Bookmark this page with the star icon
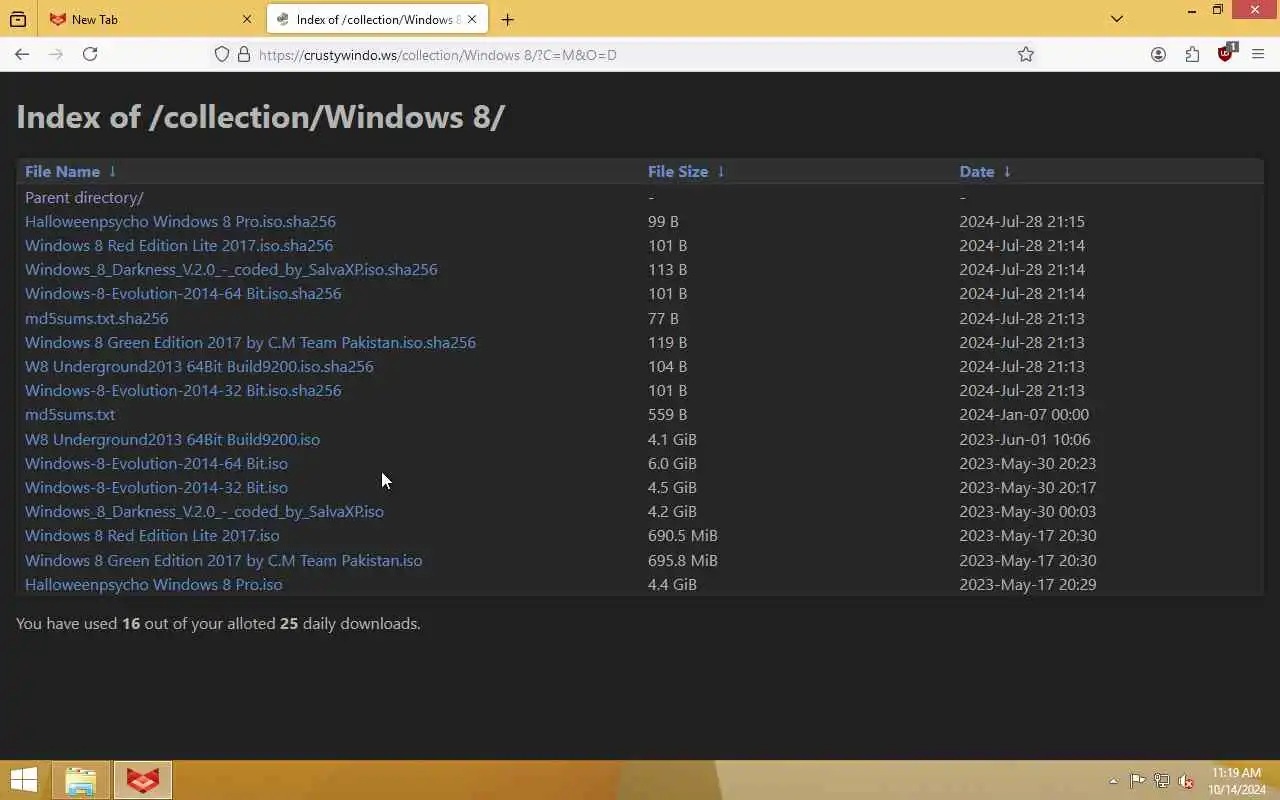1280x800 pixels. pyautogui.click(x=1026, y=54)
